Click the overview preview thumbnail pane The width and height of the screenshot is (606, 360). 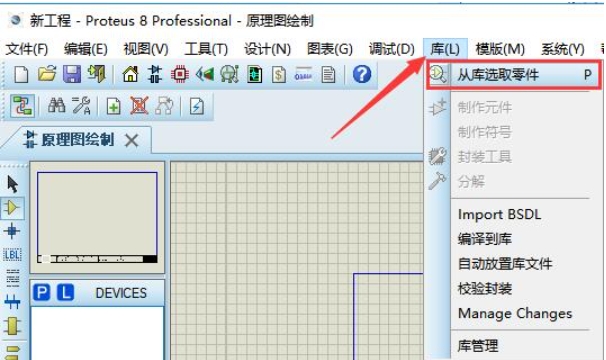97,218
